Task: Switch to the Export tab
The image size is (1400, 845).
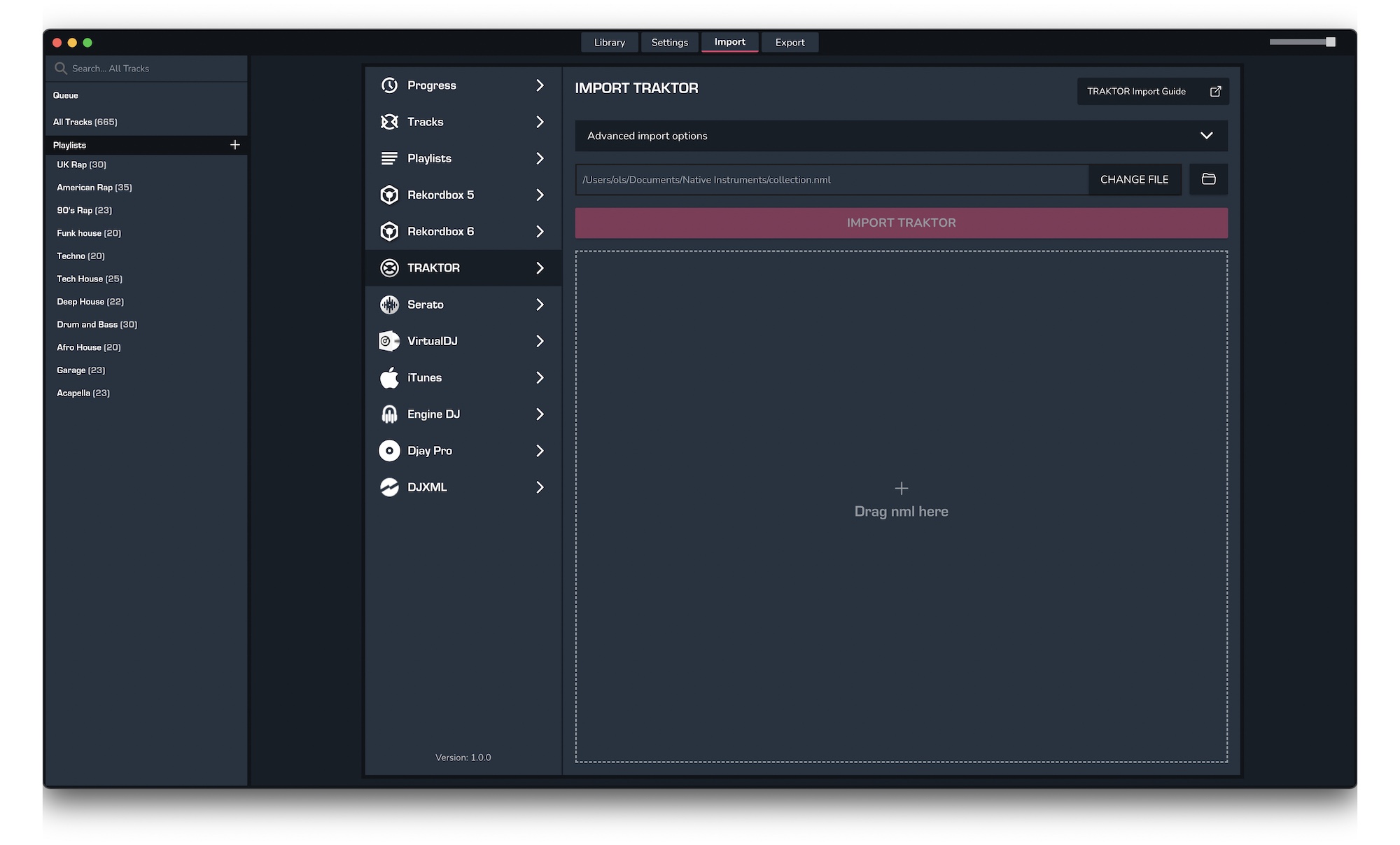Action: [x=790, y=42]
